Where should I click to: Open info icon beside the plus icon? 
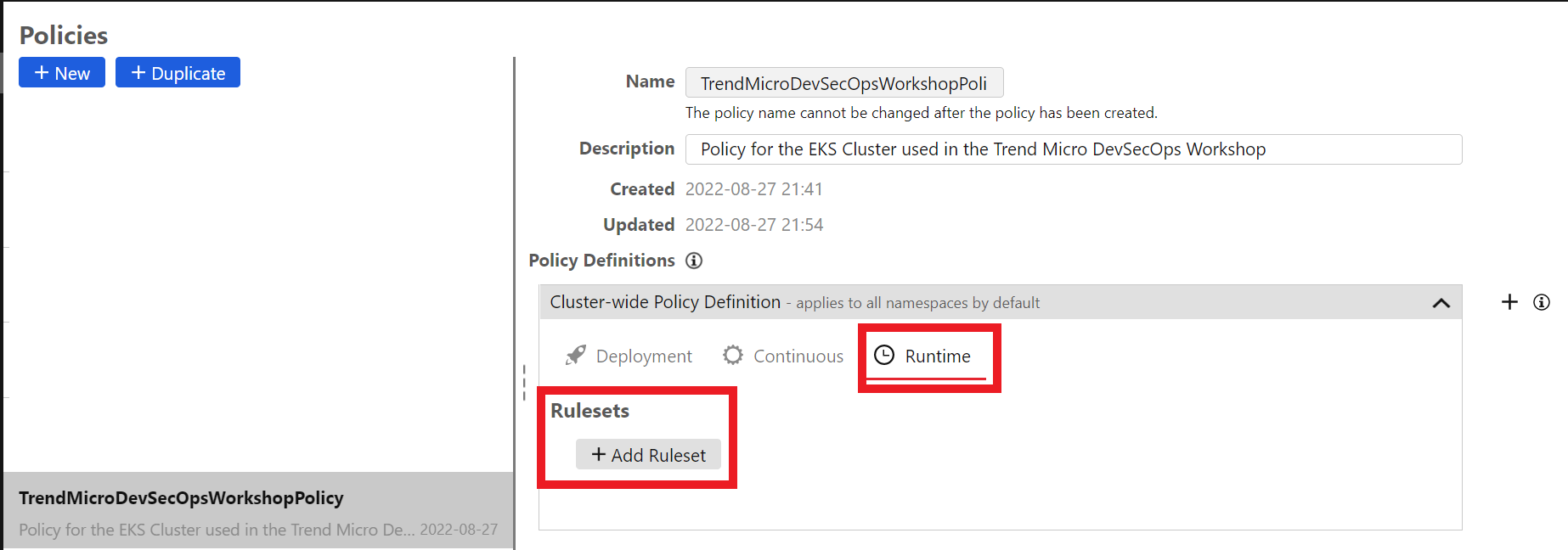[1542, 302]
